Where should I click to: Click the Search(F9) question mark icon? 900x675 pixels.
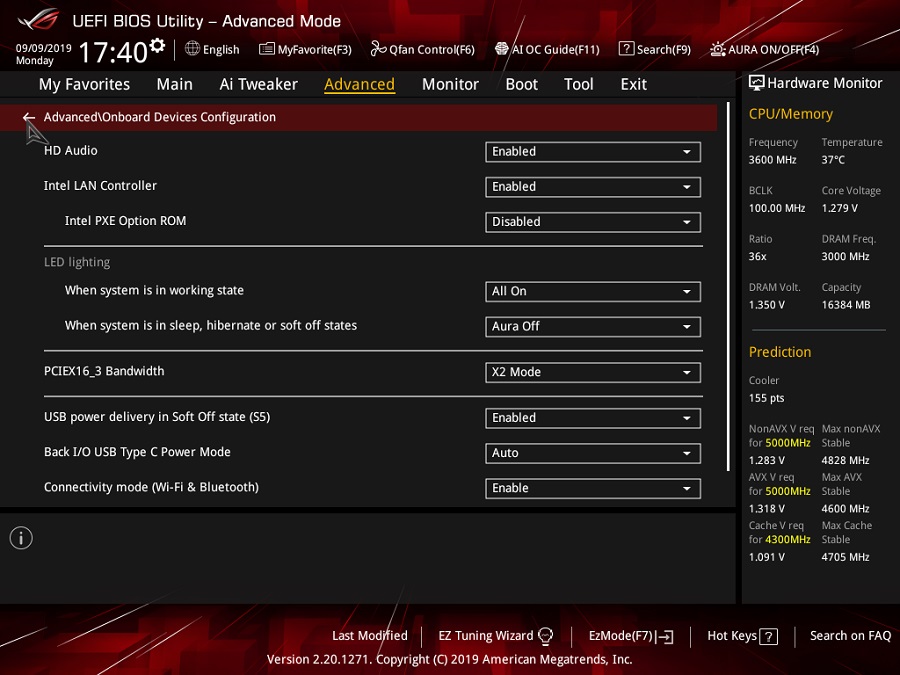[x=626, y=49]
